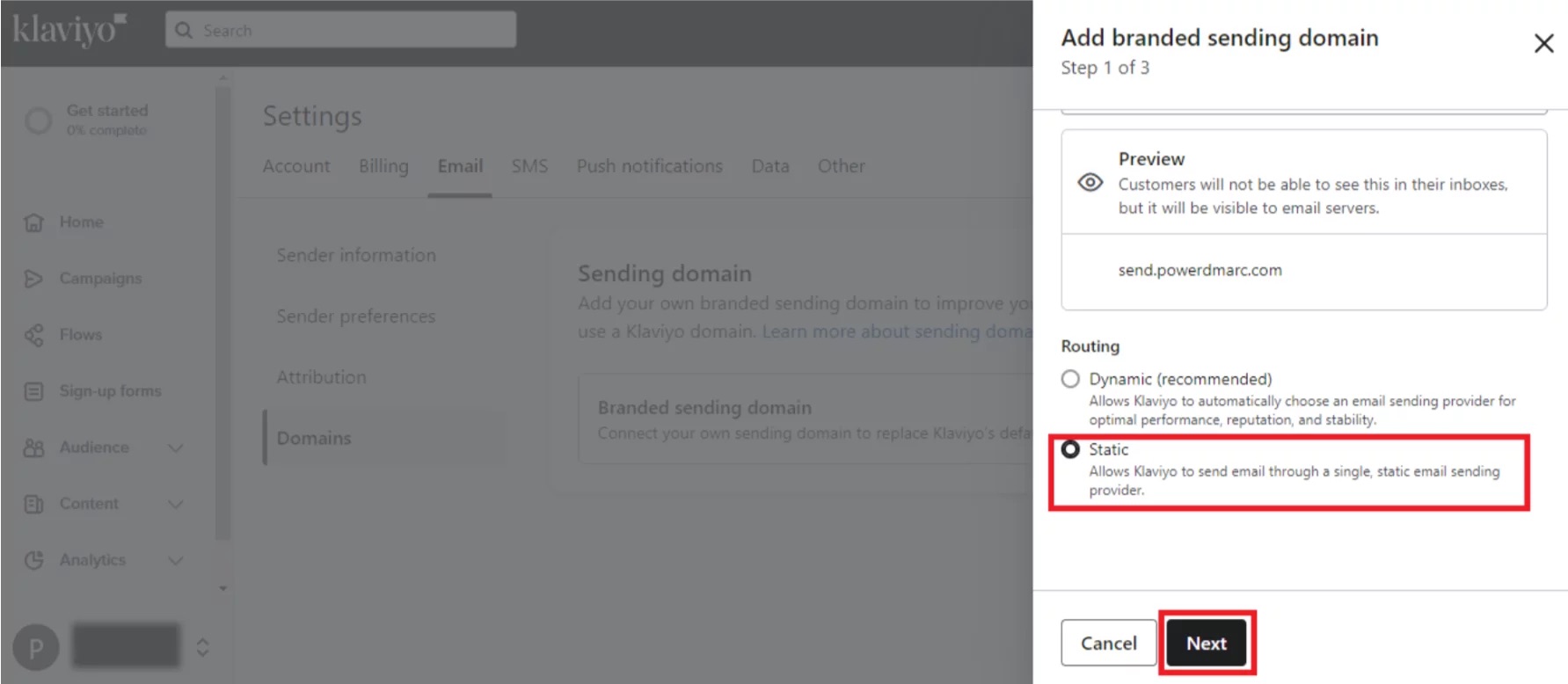The height and width of the screenshot is (684, 1568).
Task: Open the account switcher arrows
Action: point(202,648)
